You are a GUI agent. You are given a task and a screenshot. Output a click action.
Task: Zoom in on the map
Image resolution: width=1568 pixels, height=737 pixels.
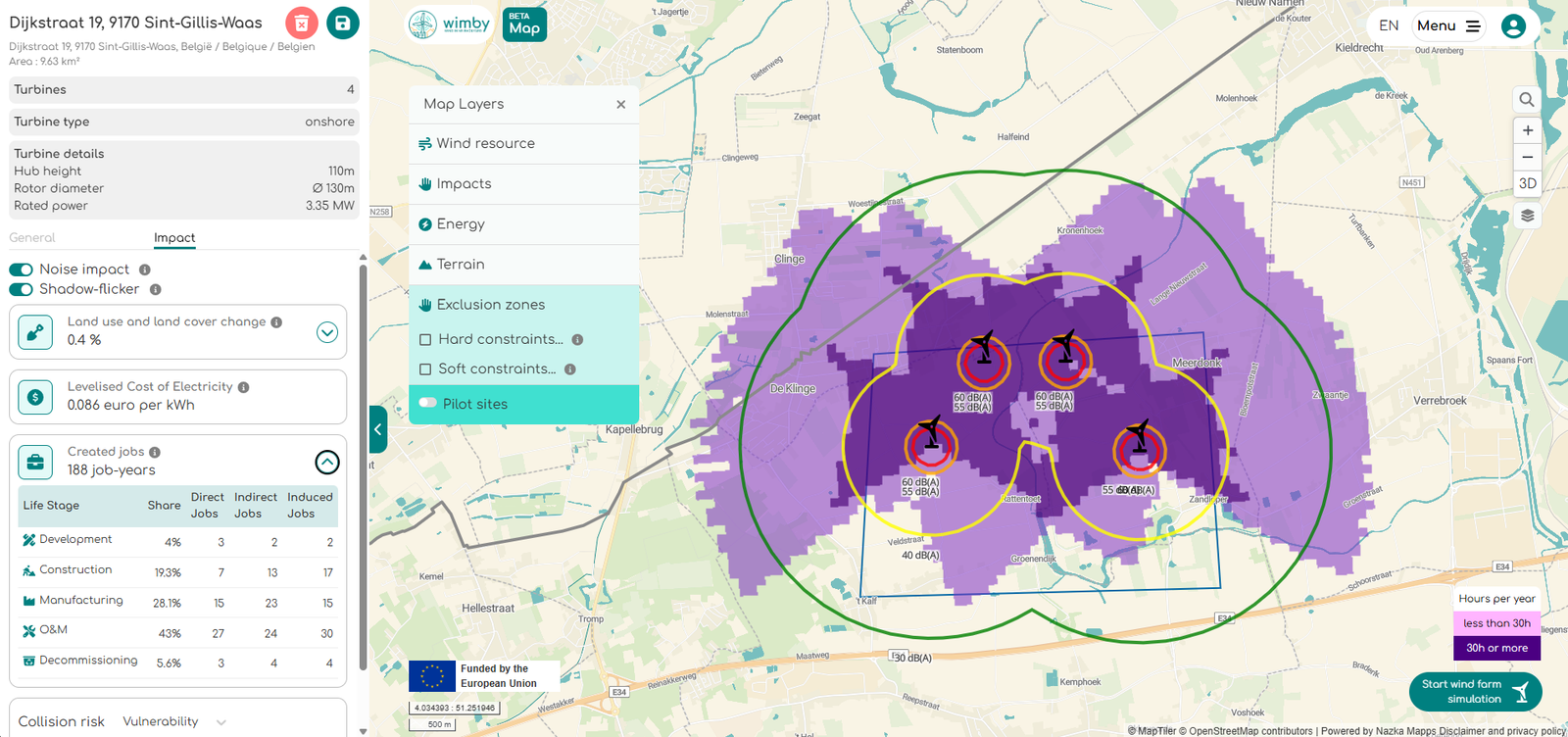[x=1527, y=130]
